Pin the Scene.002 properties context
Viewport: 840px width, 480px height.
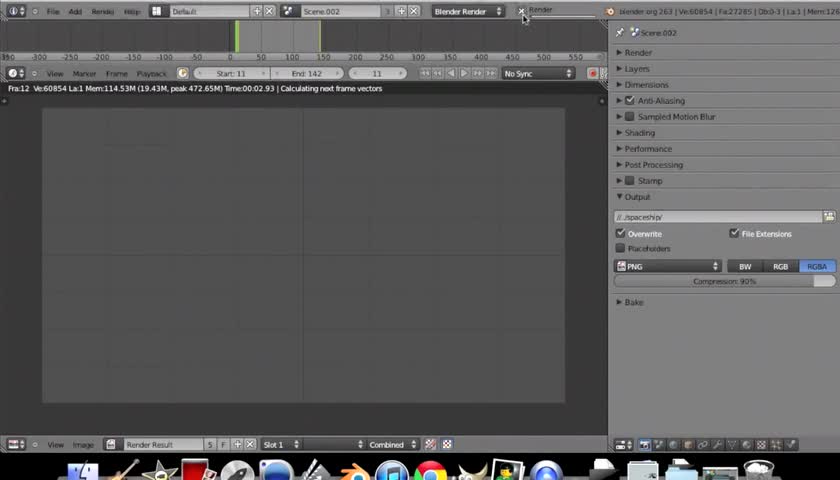tap(620, 33)
